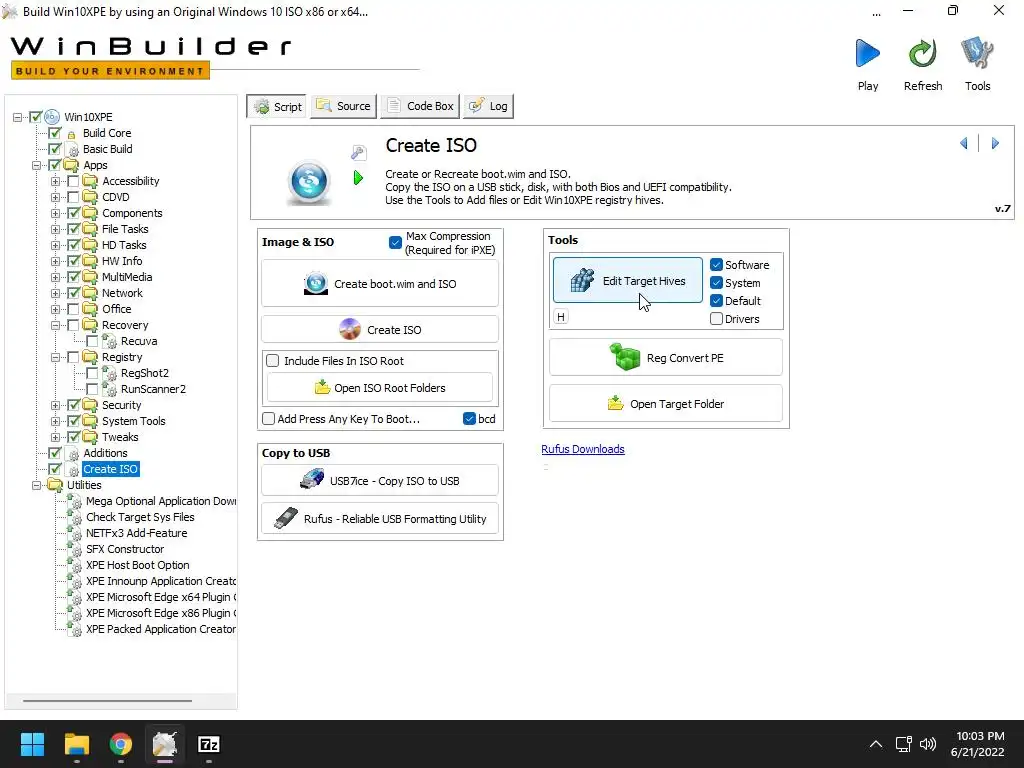Click the network icon in system tray

[x=903, y=744]
